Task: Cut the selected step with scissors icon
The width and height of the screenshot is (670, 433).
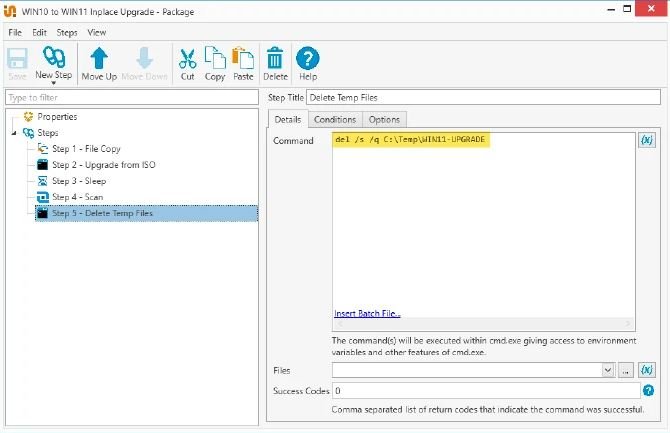Action: tap(187, 64)
